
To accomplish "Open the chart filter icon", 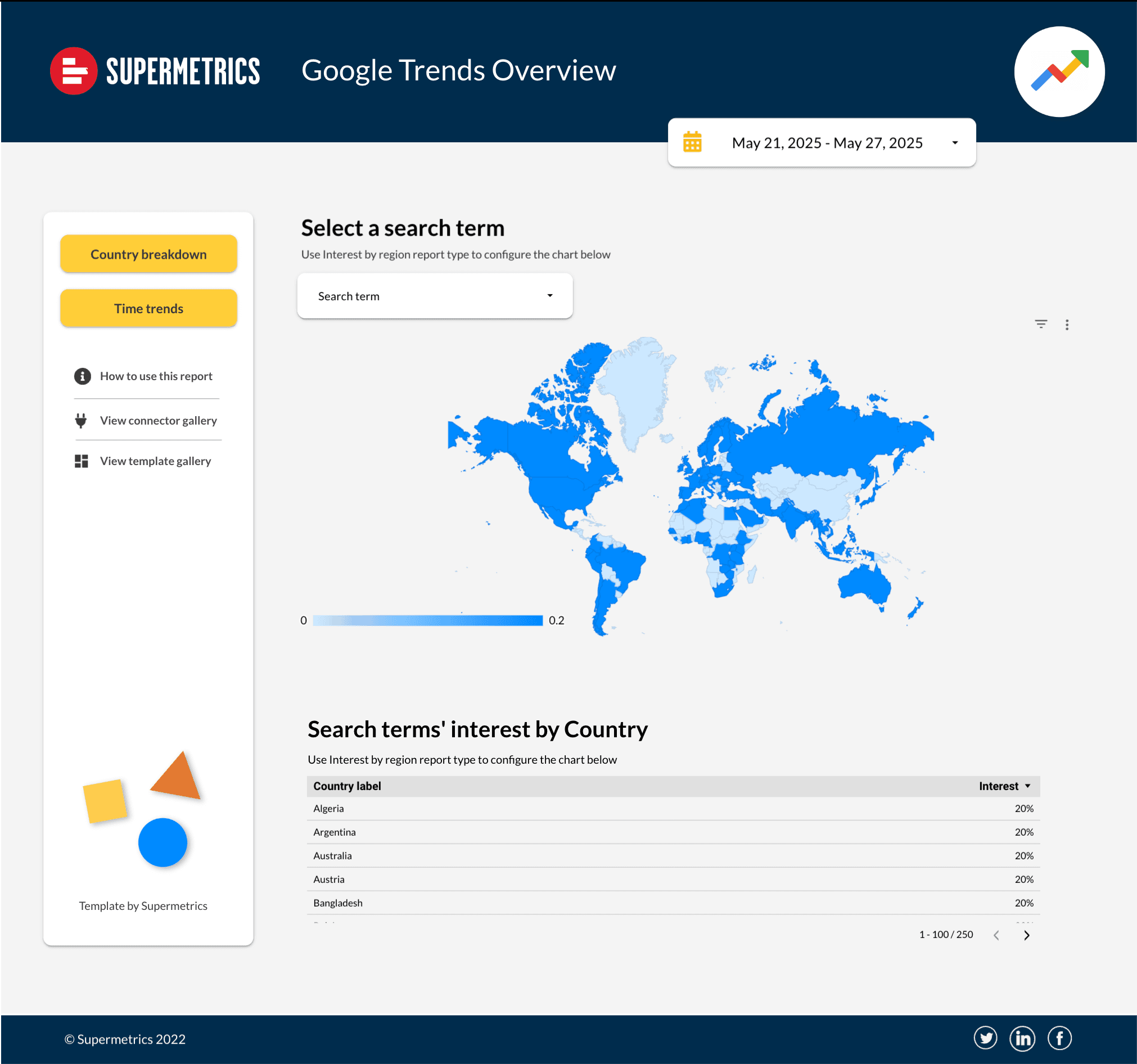I will pyautogui.click(x=1041, y=324).
